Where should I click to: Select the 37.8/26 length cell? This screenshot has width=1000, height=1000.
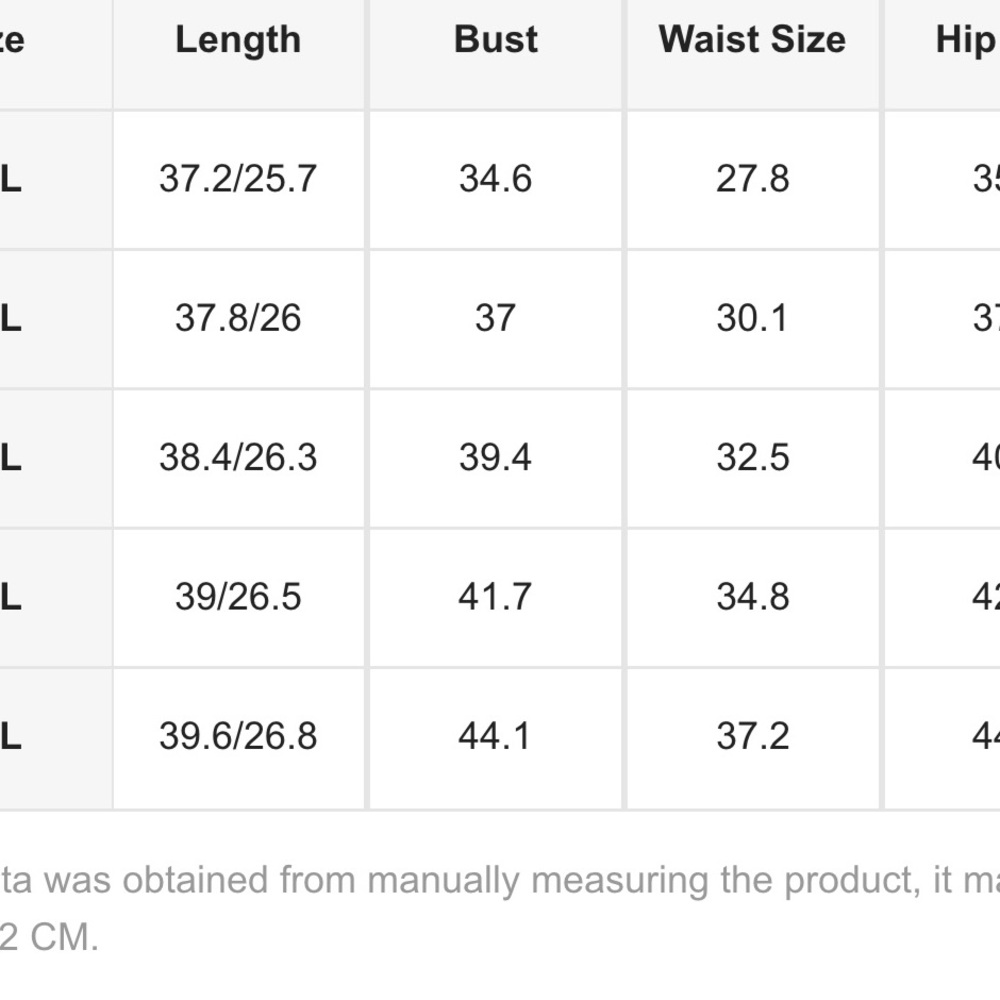[238, 318]
